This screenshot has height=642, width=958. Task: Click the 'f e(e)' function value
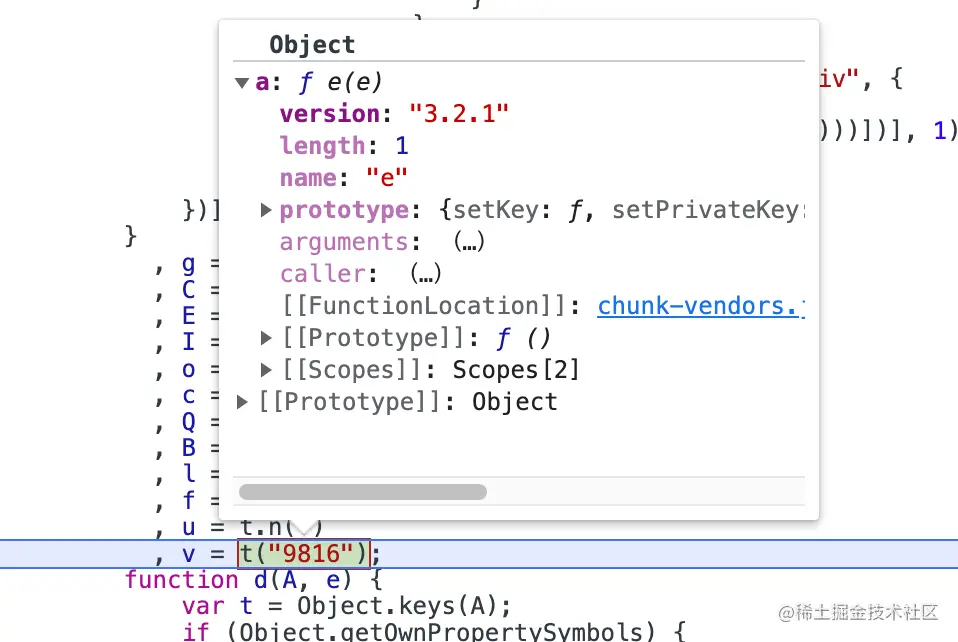(x=341, y=82)
